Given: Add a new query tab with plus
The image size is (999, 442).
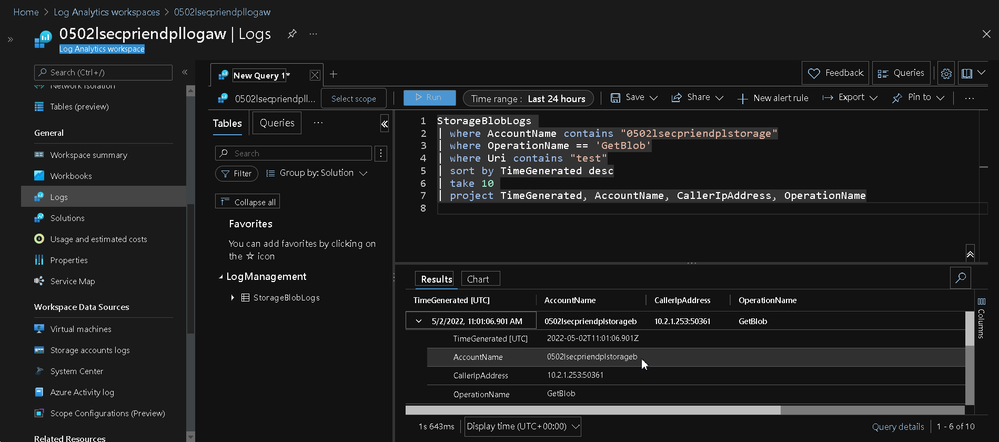Looking at the screenshot, I should (x=333, y=74).
